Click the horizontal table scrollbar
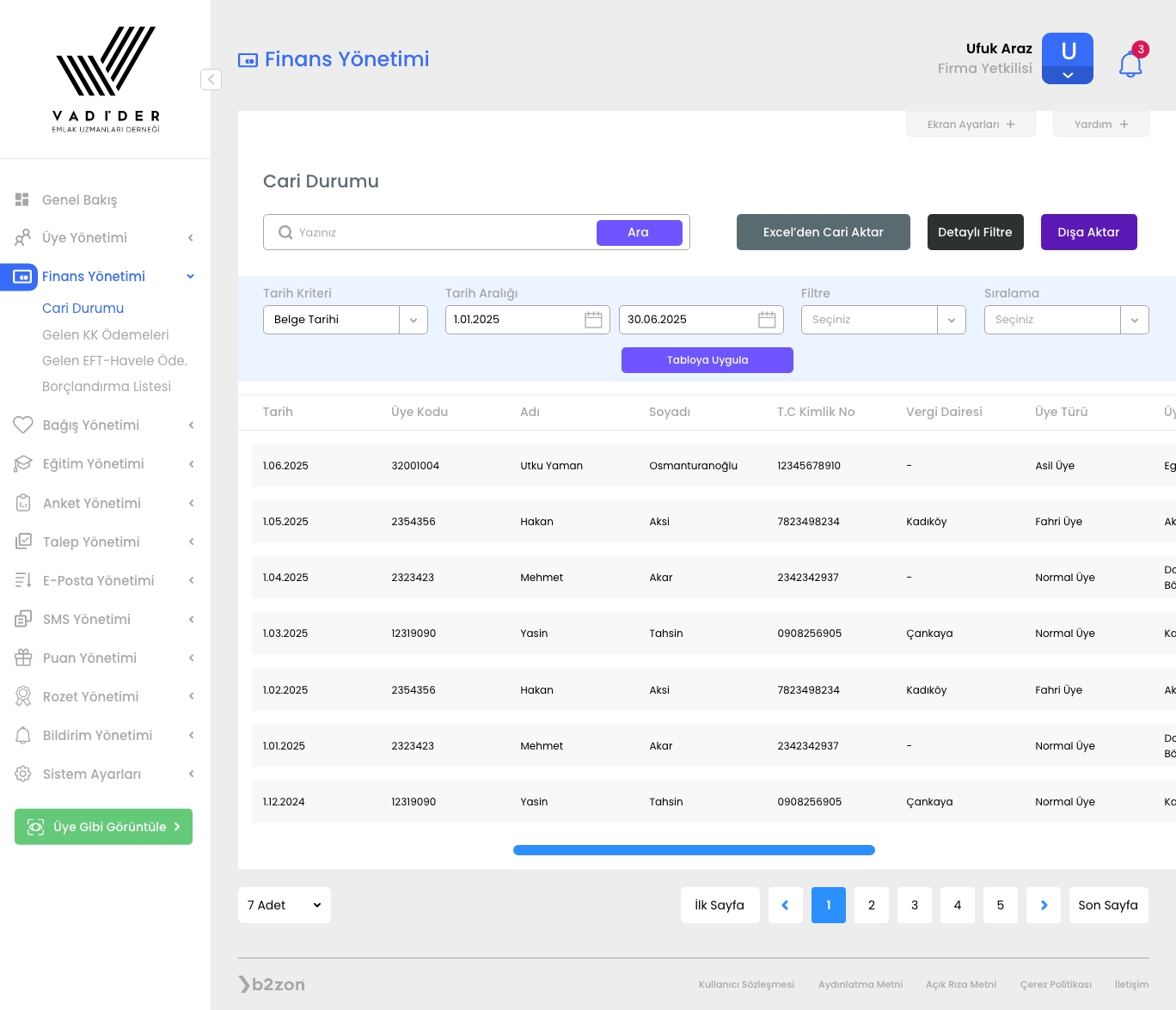This screenshot has height=1010, width=1176. coord(694,850)
